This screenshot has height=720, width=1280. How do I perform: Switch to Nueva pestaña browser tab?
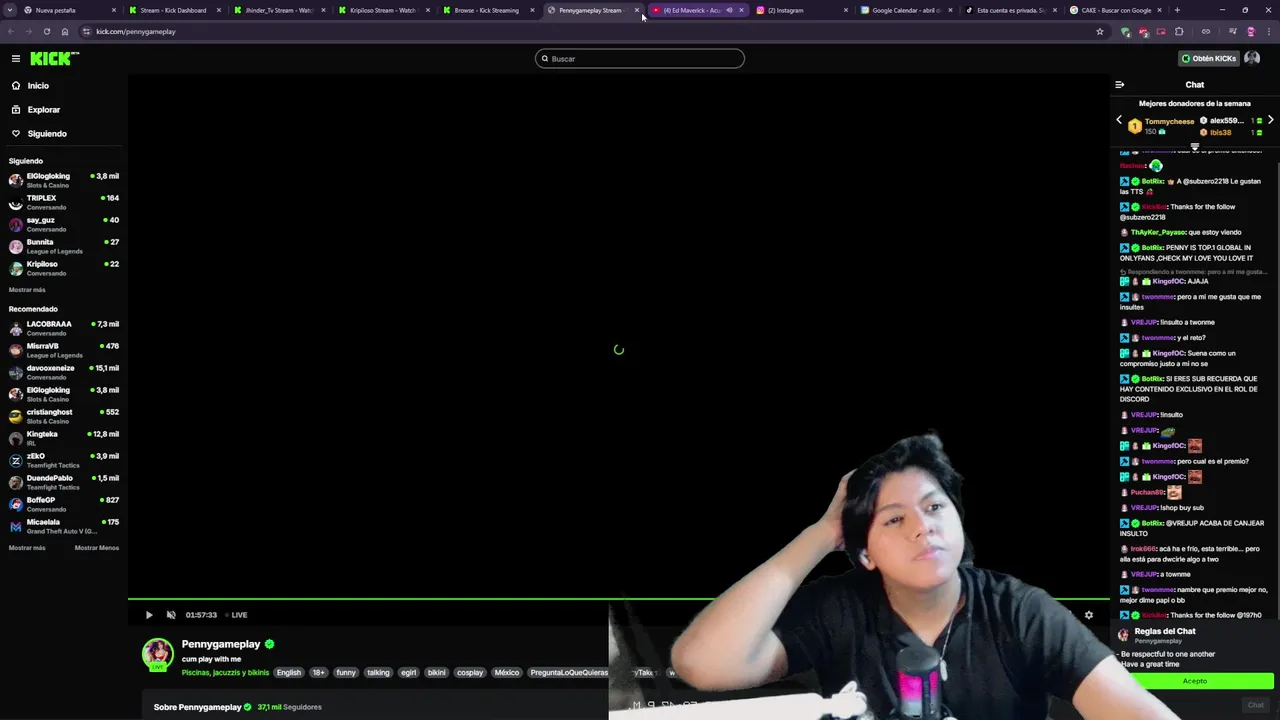62,10
